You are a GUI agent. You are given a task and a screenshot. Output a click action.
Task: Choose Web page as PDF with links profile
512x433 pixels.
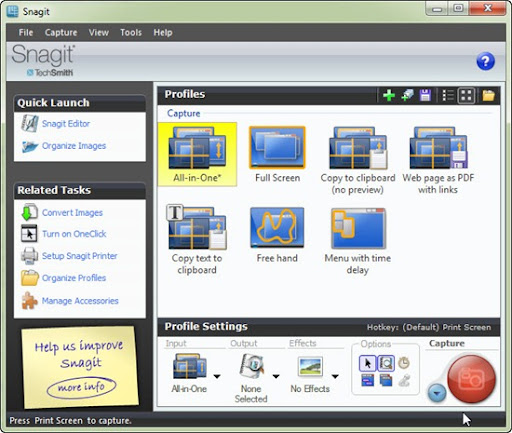pos(438,160)
